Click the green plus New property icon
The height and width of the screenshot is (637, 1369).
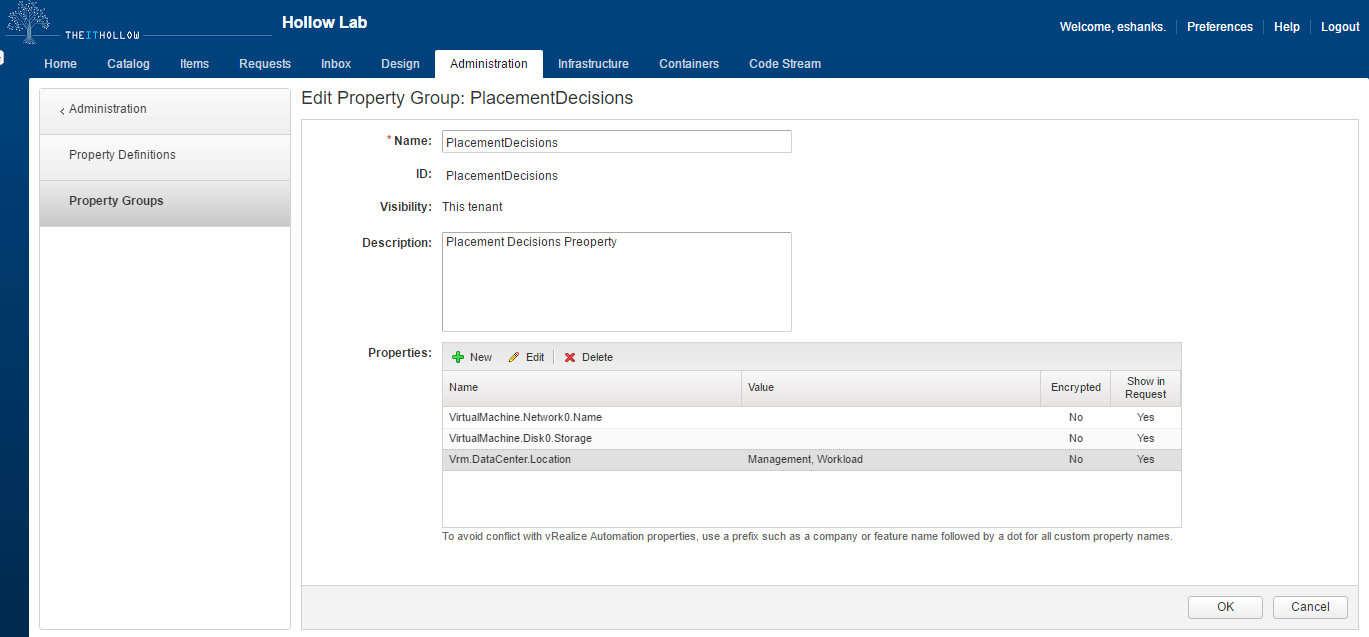pos(459,357)
